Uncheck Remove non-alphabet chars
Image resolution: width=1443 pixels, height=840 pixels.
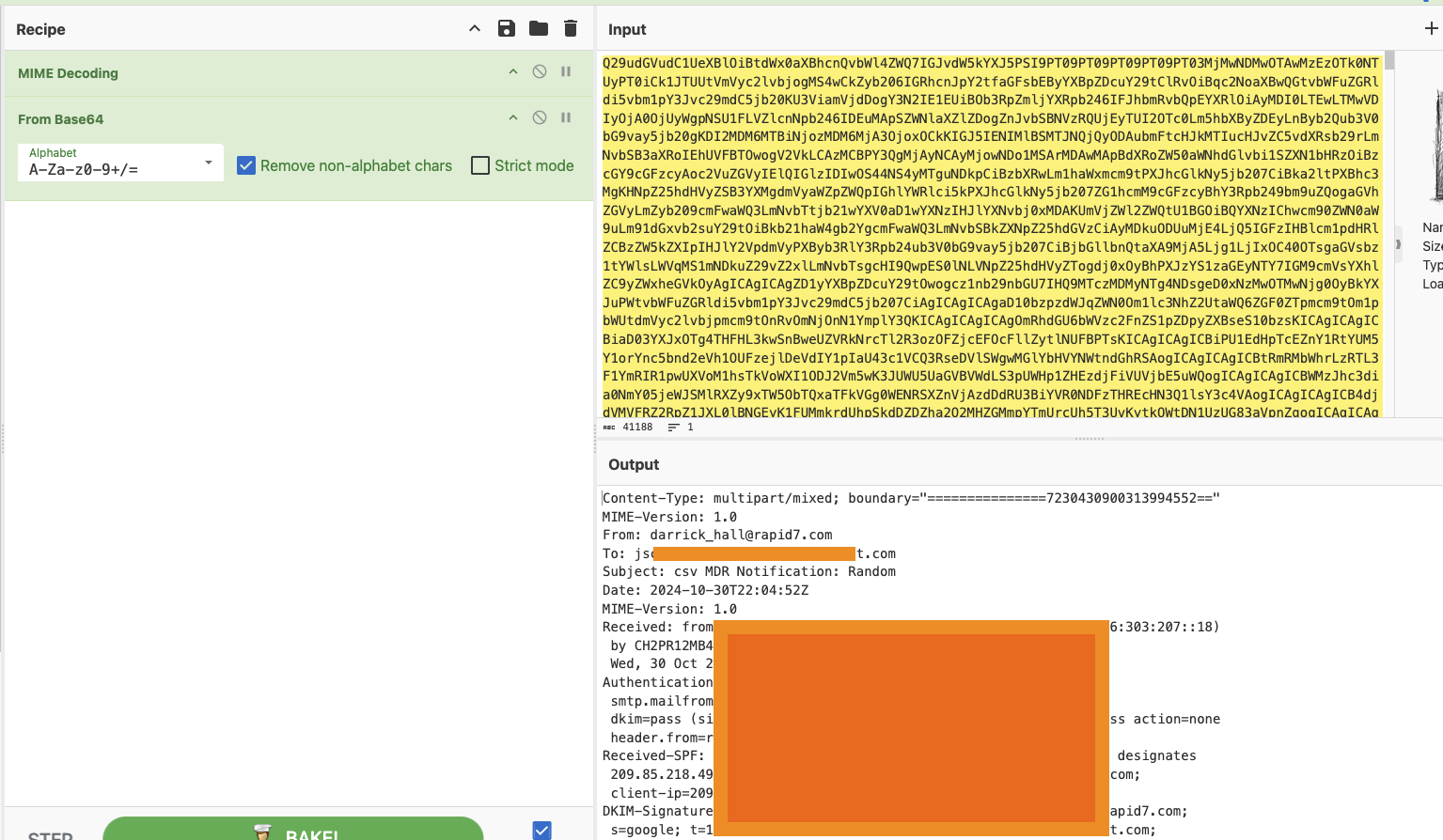(246, 165)
